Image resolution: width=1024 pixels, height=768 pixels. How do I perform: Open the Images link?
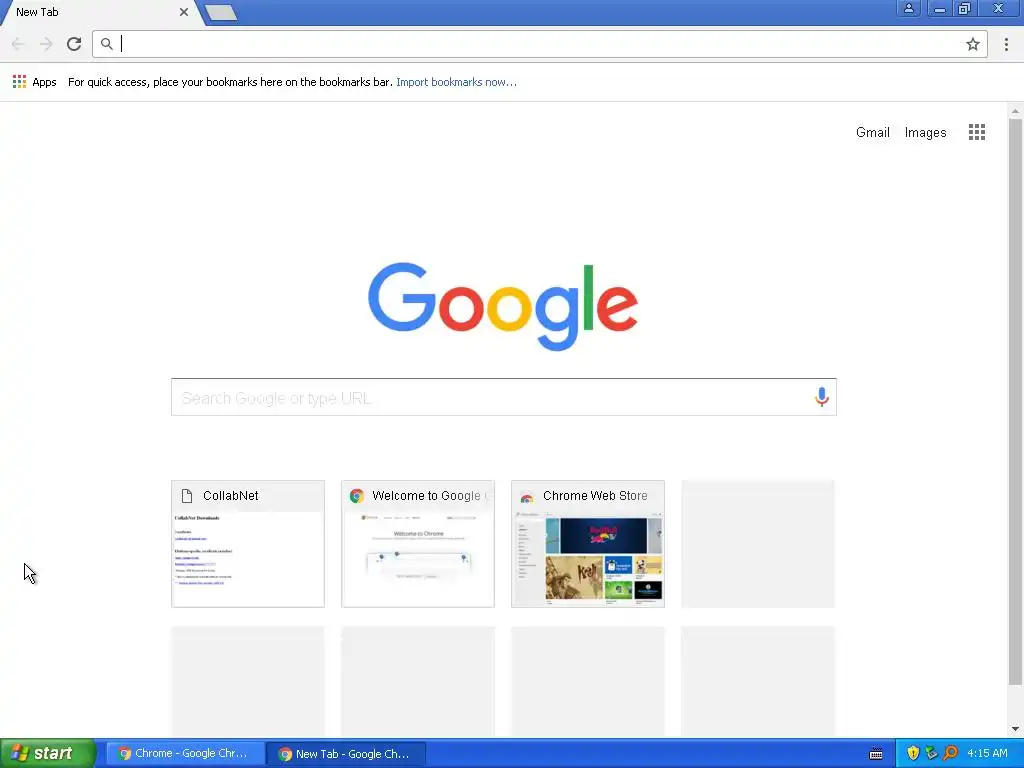tap(925, 132)
